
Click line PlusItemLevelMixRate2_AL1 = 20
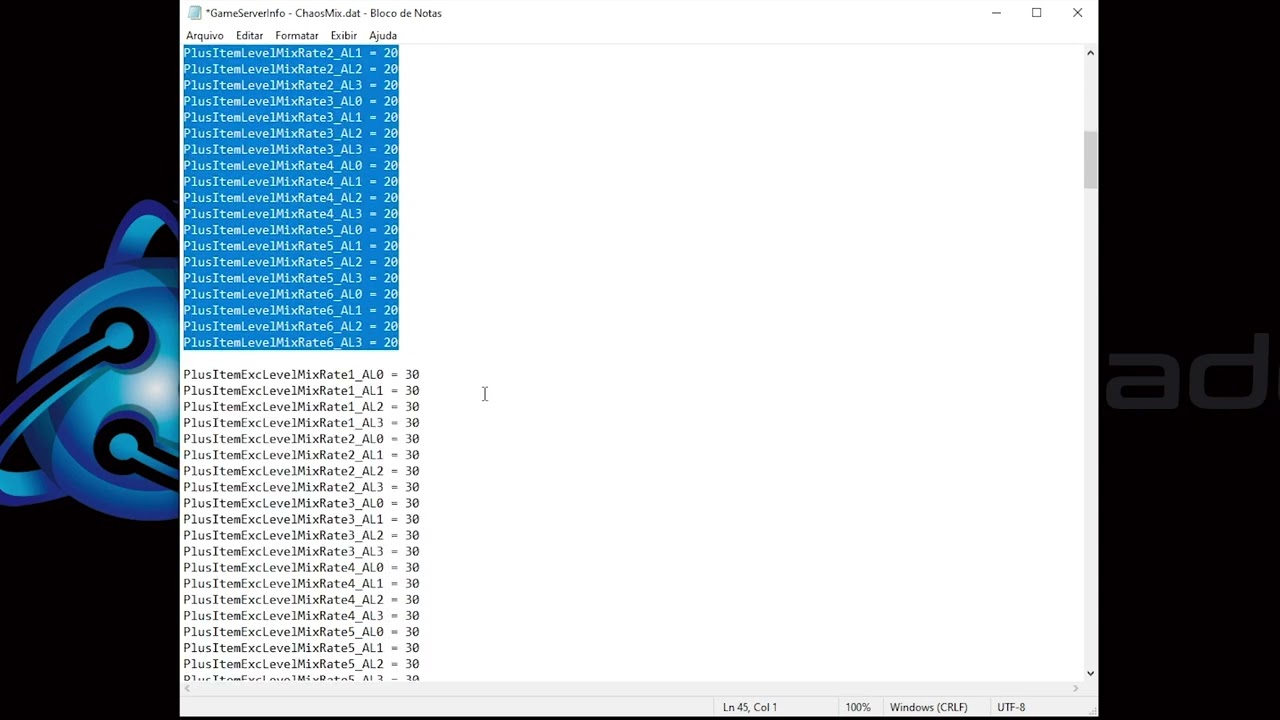coord(291,53)
